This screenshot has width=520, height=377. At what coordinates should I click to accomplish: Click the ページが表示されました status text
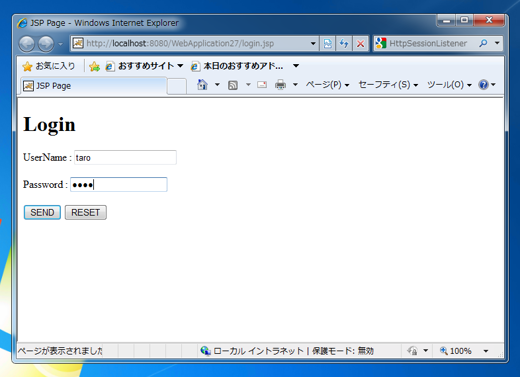(60, 351)
